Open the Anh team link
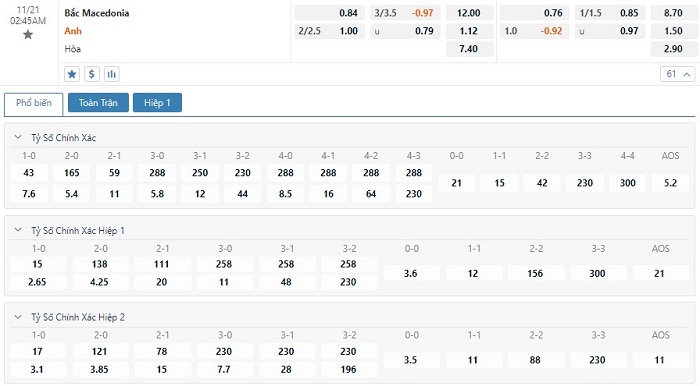 pyautogui.click(x=73, y=31)
